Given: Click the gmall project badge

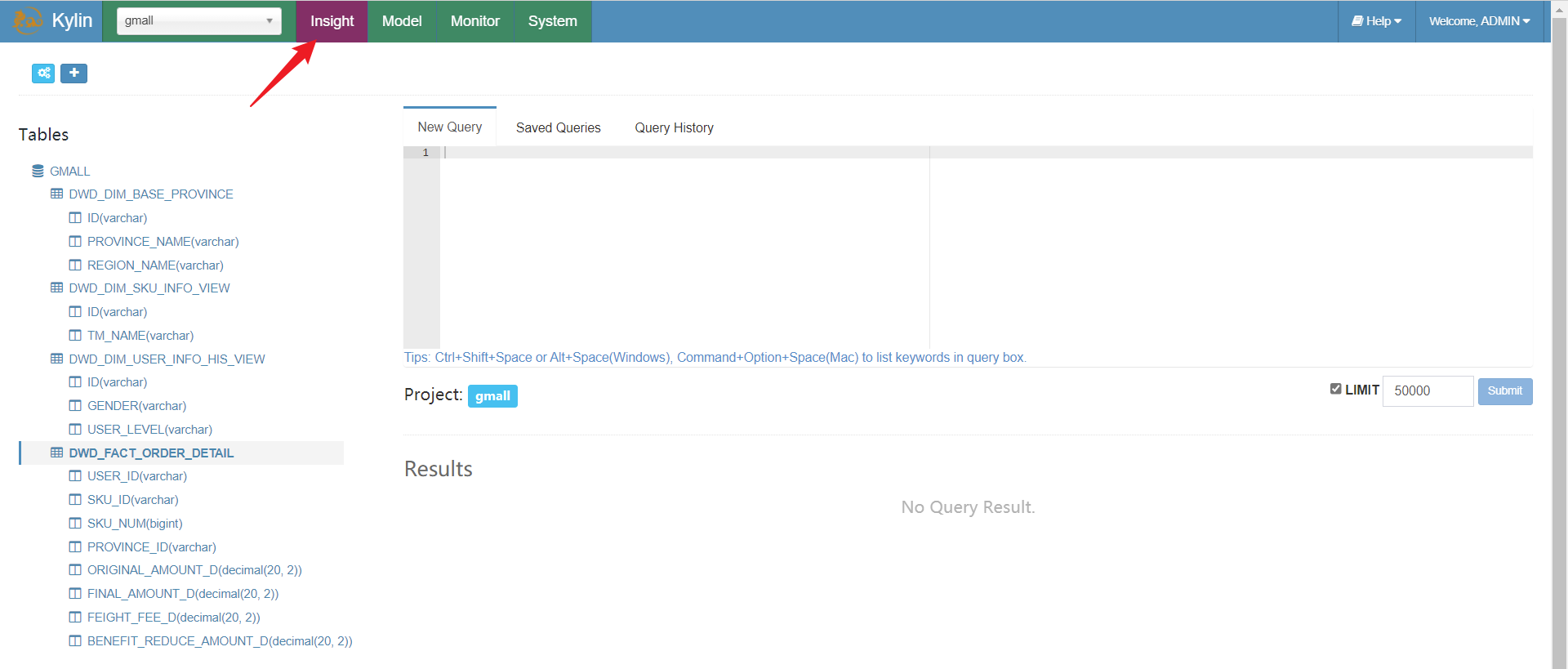Looking at the screenshot, I should tap(492, 396).
